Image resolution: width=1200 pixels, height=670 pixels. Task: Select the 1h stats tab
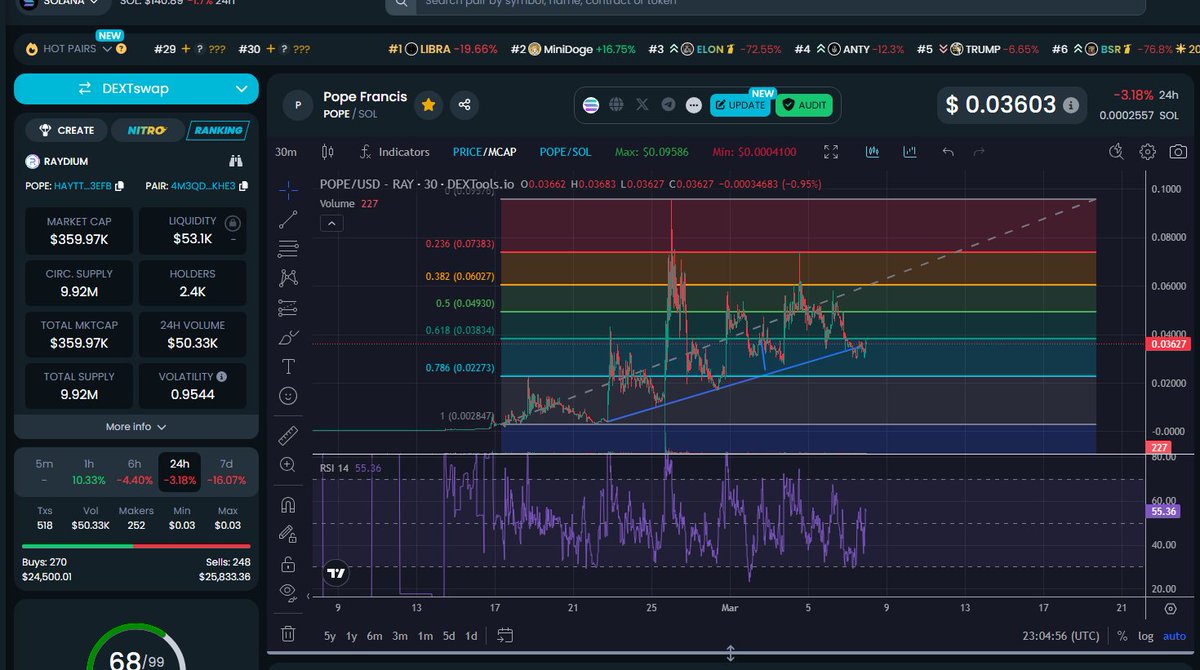click(x=89, y=472)
